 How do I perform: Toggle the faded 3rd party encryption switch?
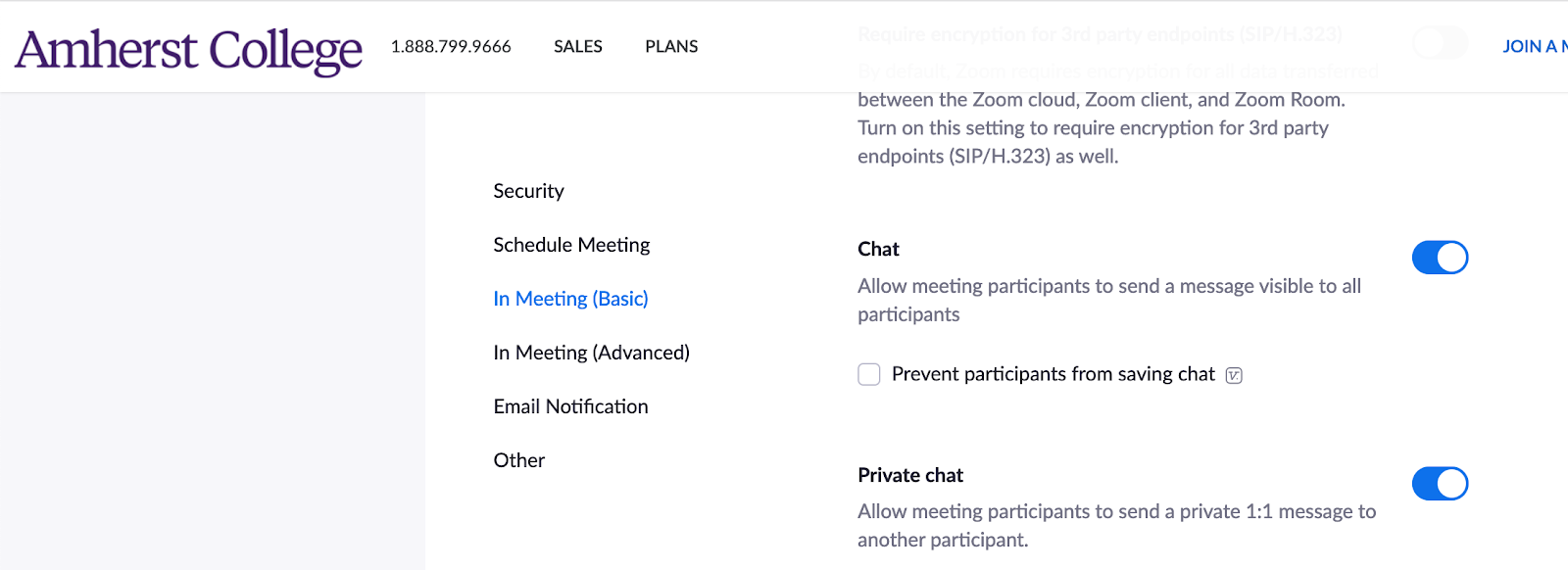1439,42
